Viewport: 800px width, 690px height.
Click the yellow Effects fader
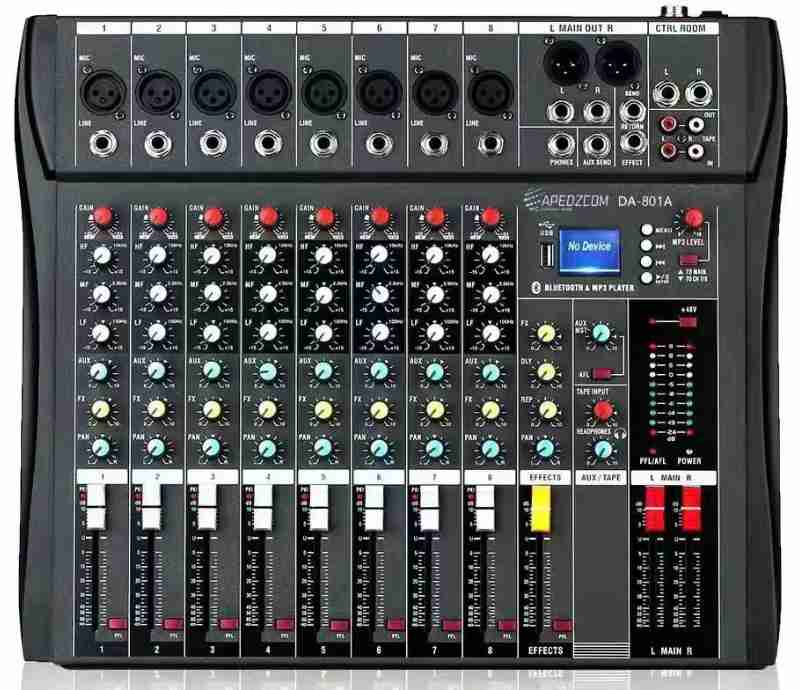click(x=541, y=514)
